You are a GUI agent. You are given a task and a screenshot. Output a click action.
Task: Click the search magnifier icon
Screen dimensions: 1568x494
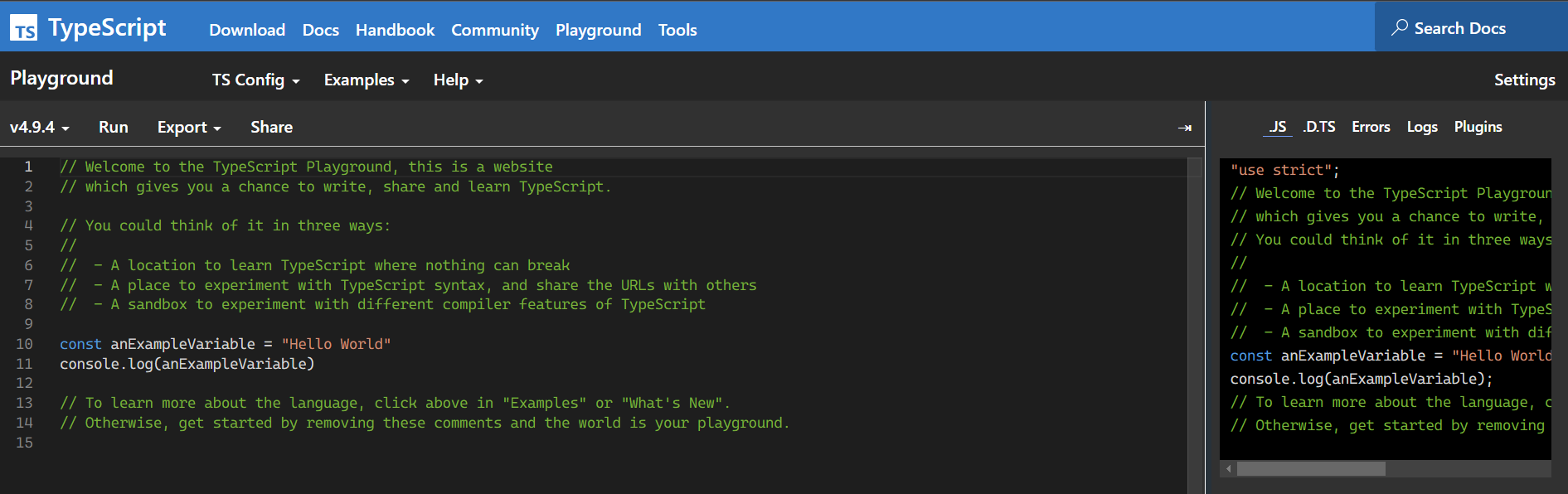click(x=1400, y=27)
